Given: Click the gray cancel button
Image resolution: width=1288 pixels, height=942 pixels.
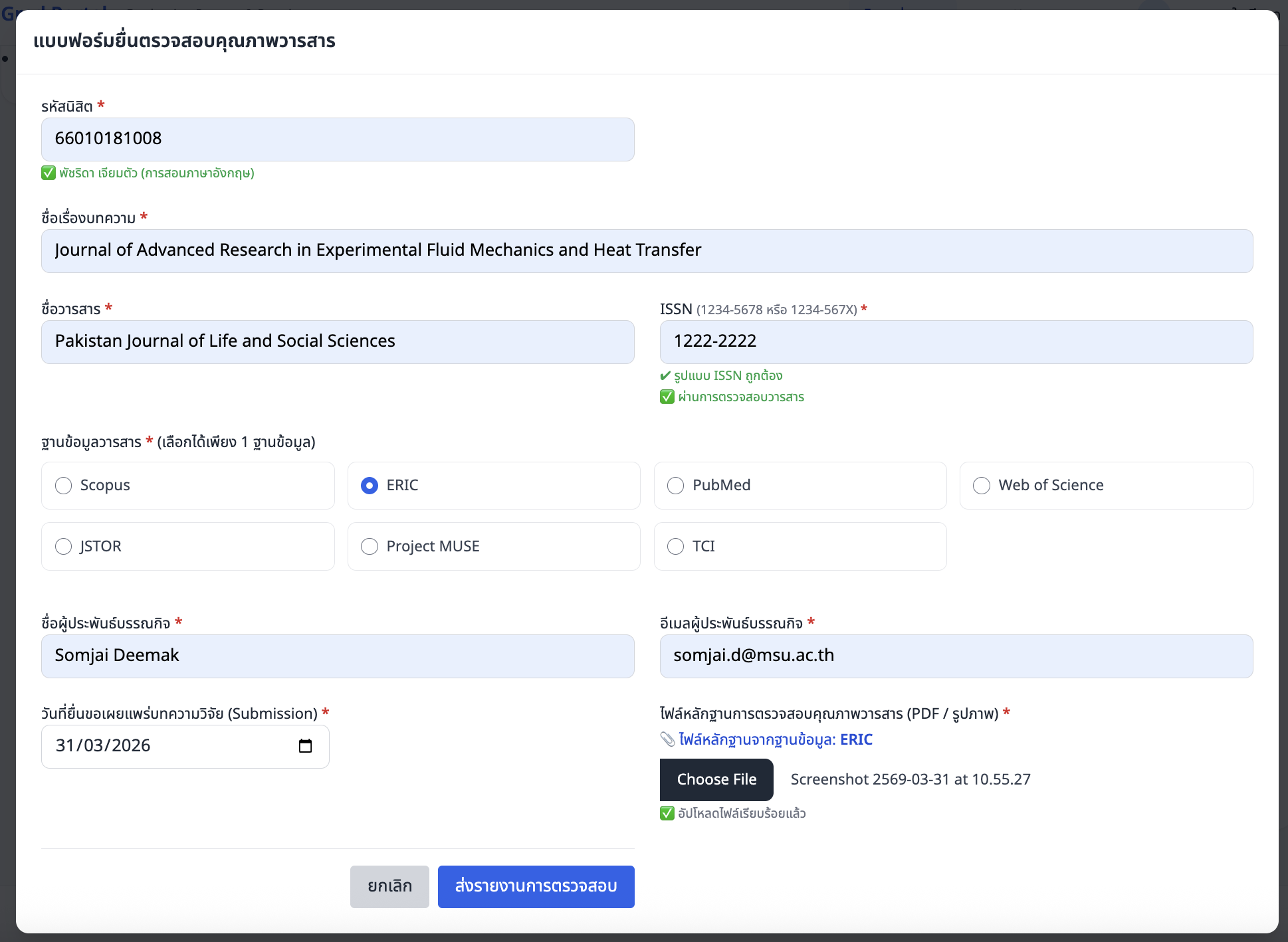Looking at the screenshot, I should (x=389, y=886).
